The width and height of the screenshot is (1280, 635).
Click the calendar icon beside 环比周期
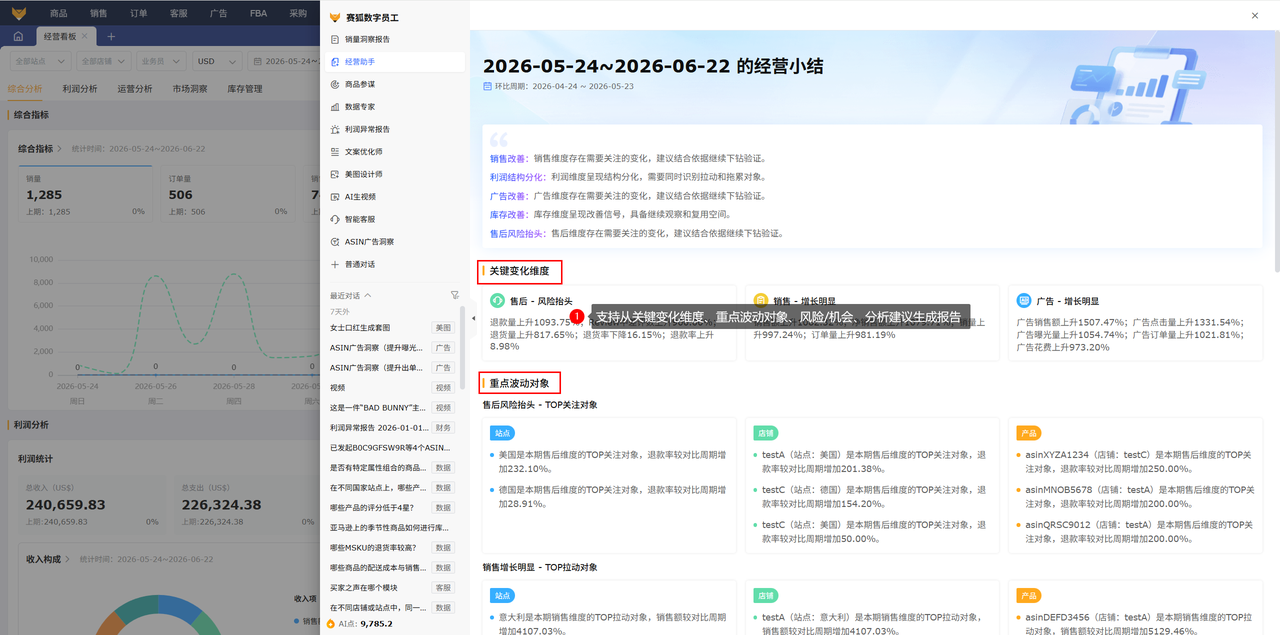[487, 87]
